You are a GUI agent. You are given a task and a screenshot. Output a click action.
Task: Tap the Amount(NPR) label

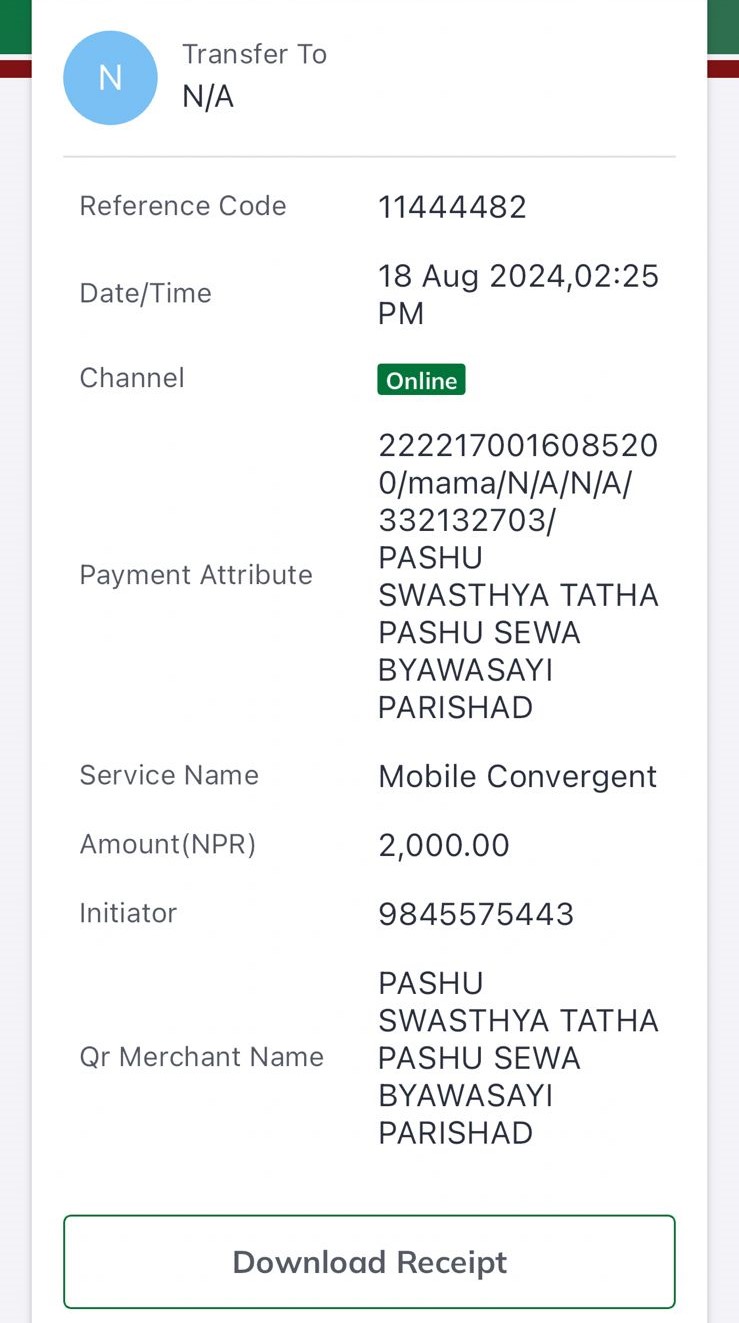(x=168, y=845)
